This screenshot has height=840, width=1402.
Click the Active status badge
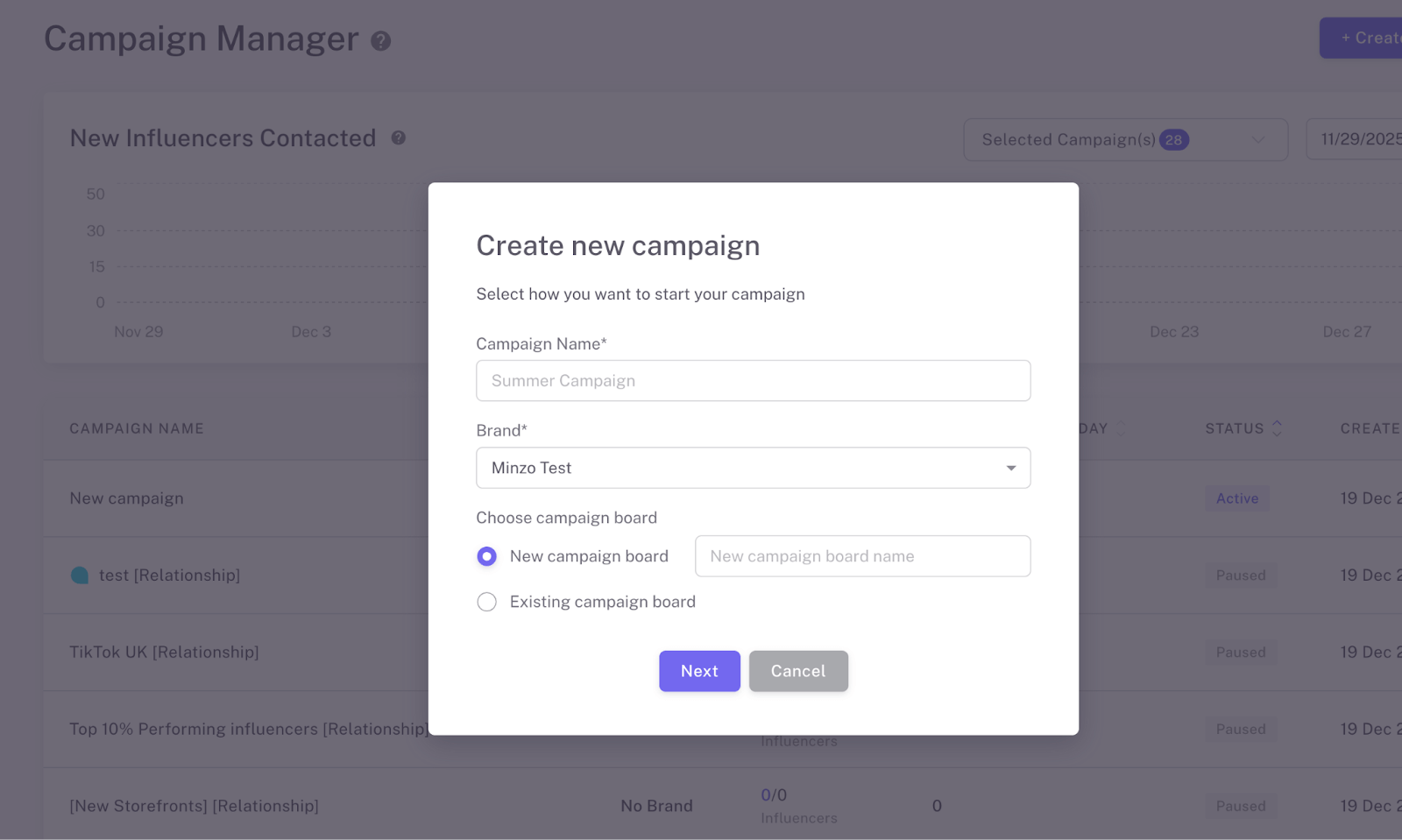point(1236,498)
